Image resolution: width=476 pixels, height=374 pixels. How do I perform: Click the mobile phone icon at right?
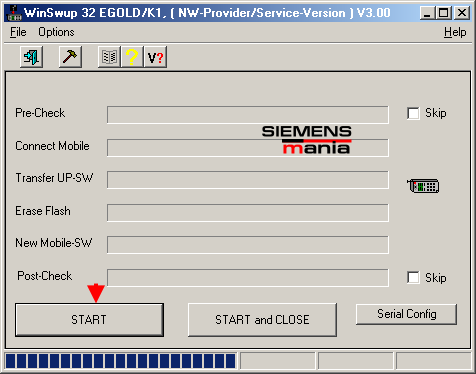click(423, 186)
